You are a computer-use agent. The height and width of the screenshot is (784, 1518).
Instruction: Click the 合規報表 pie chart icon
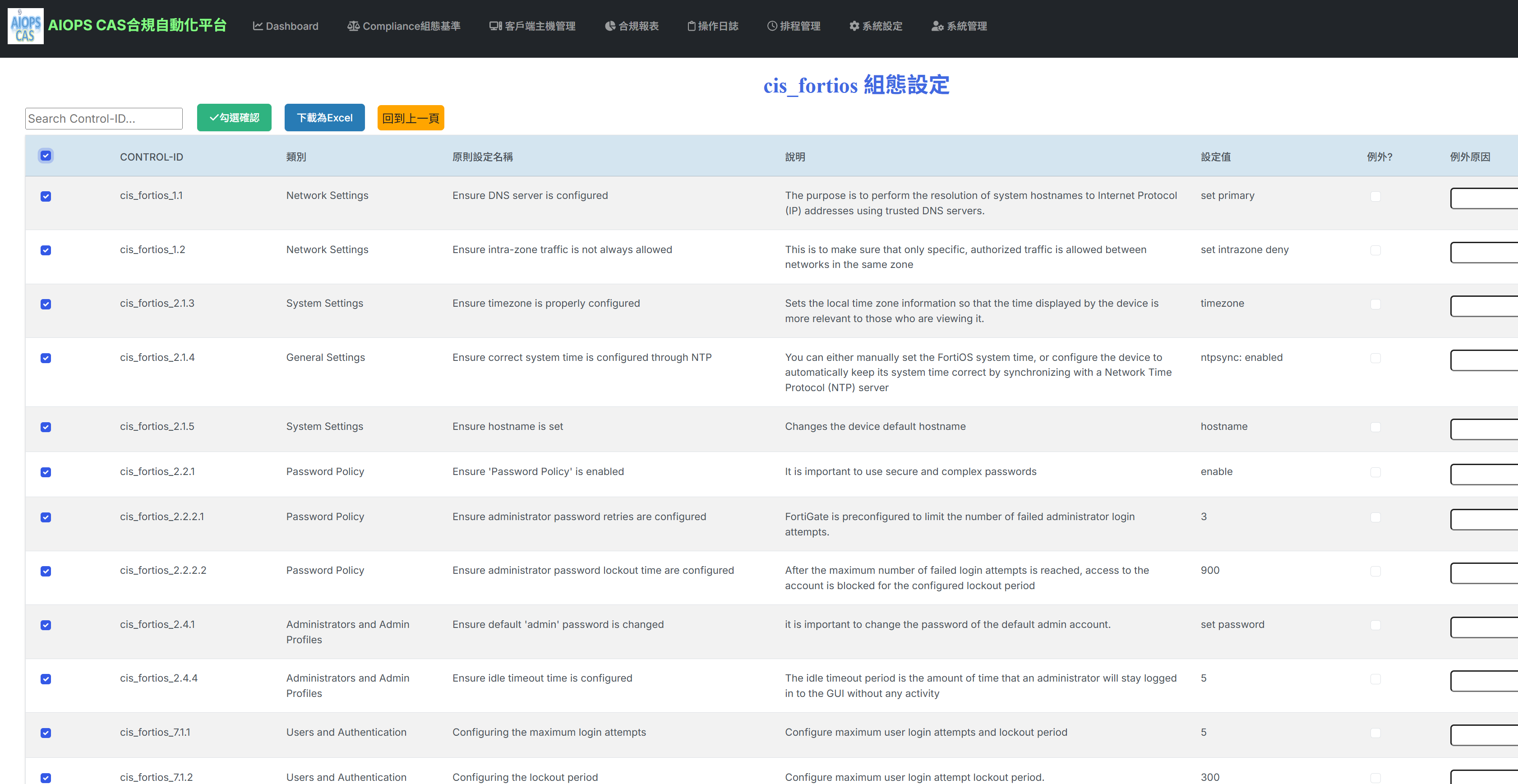(x=610, y=26)
